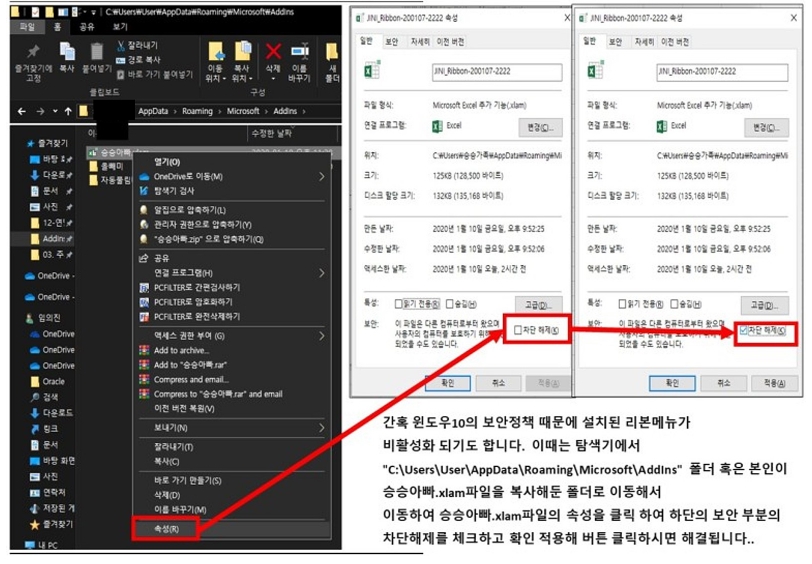The width and height of the screenshot is (812, 564).
Task: Open 링크 in navigation pane
Action: 45,429
